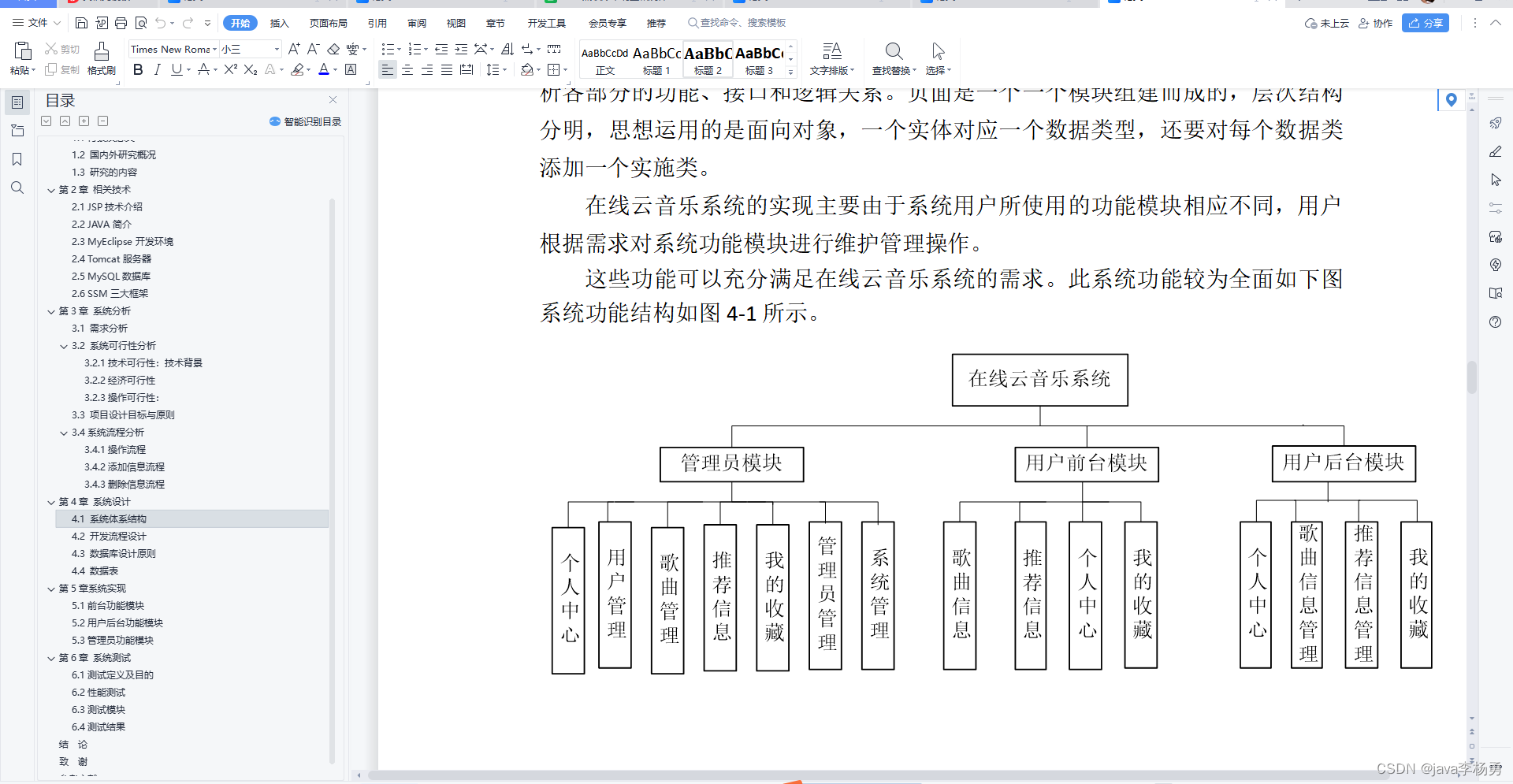Viewport: 1513px width, 784px height.
Task: Toggle Bold formatting
Action: [138, 69]
